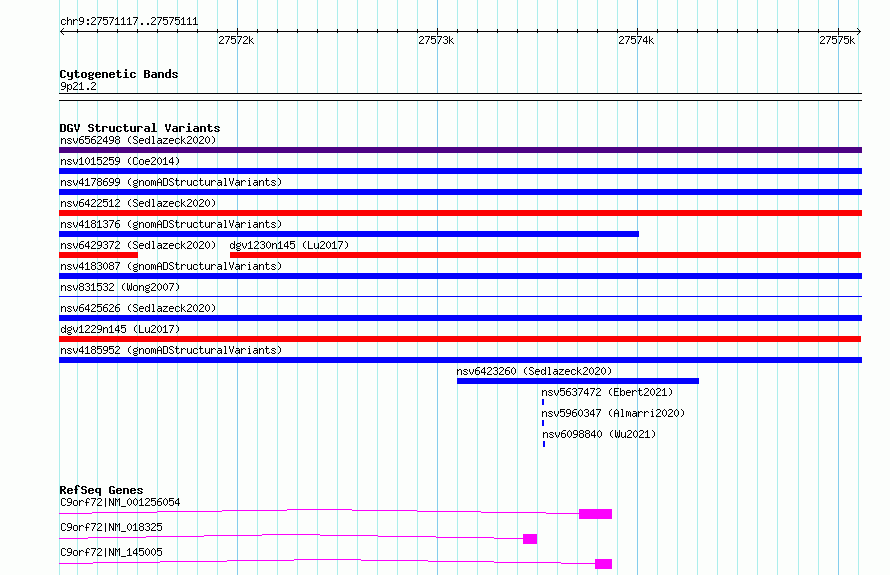Click the tiny blue nsv5960347 marker
This screenshot has width=890, height=575.
543,423
